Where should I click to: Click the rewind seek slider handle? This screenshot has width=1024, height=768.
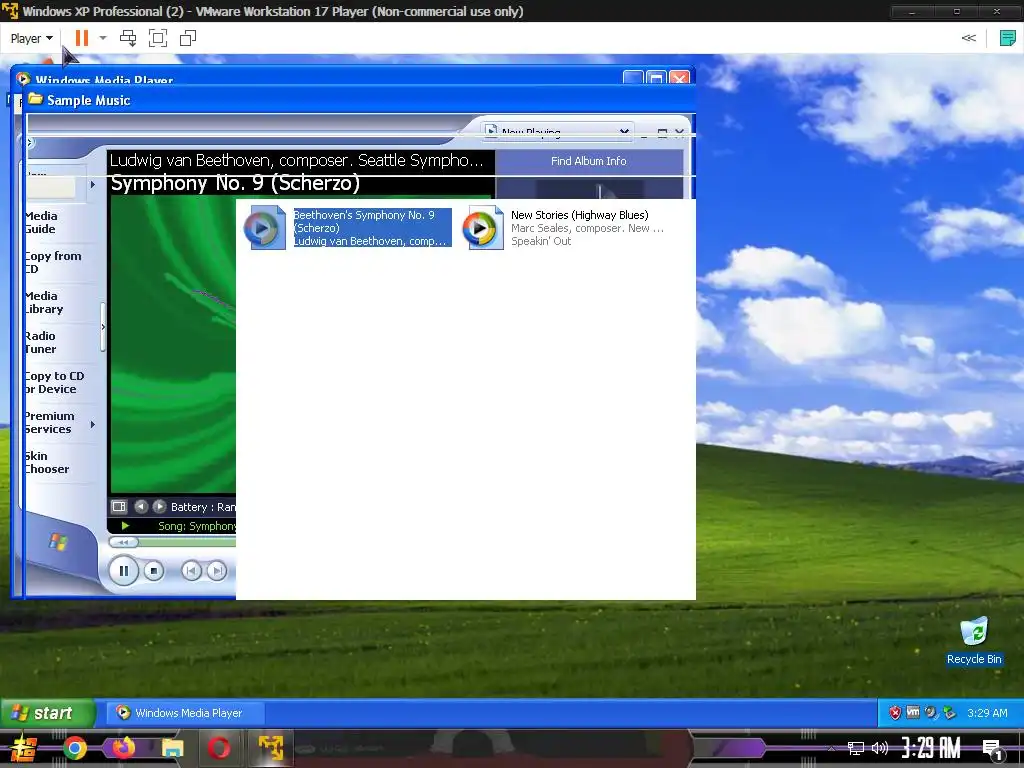[123, 542]
